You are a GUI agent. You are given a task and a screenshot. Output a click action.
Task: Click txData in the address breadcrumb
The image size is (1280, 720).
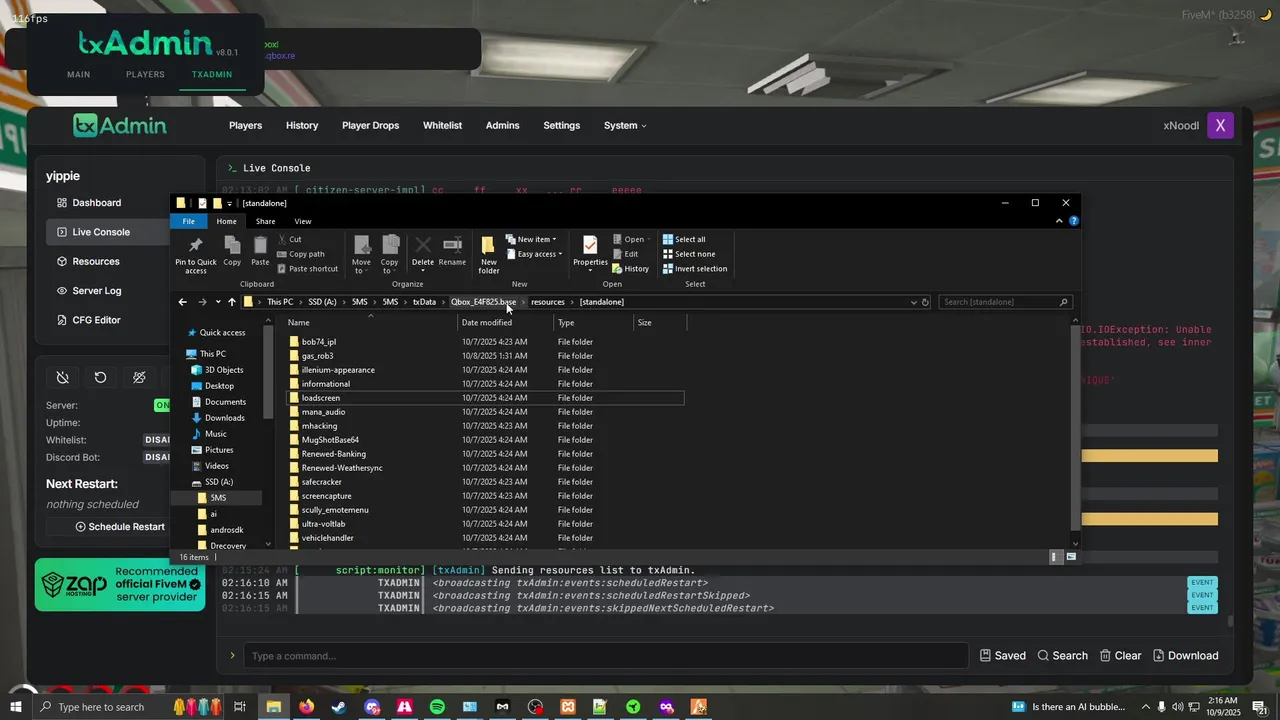click(x=424, y=302)
